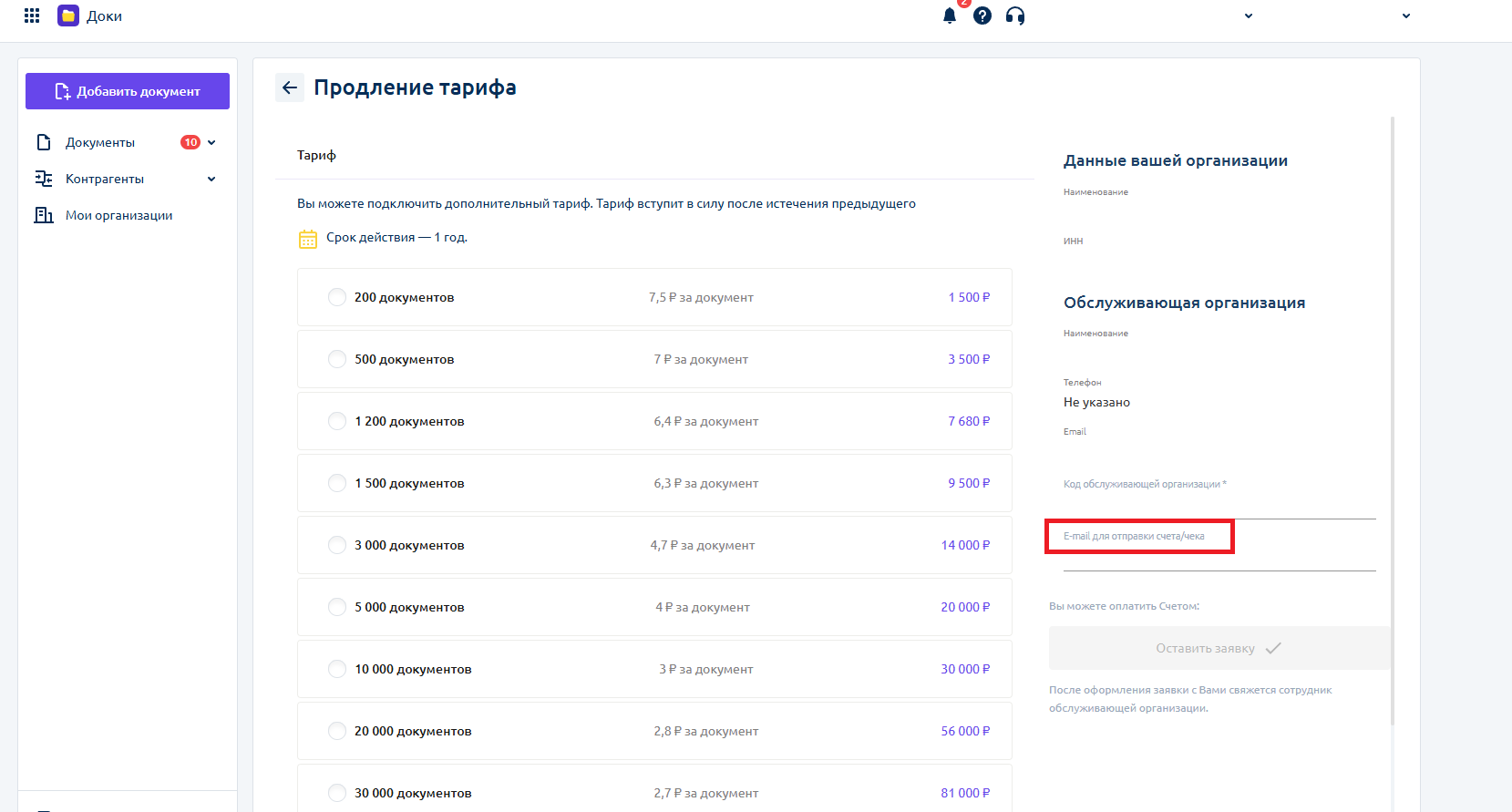Open notifications bell icon

[950, 15]
